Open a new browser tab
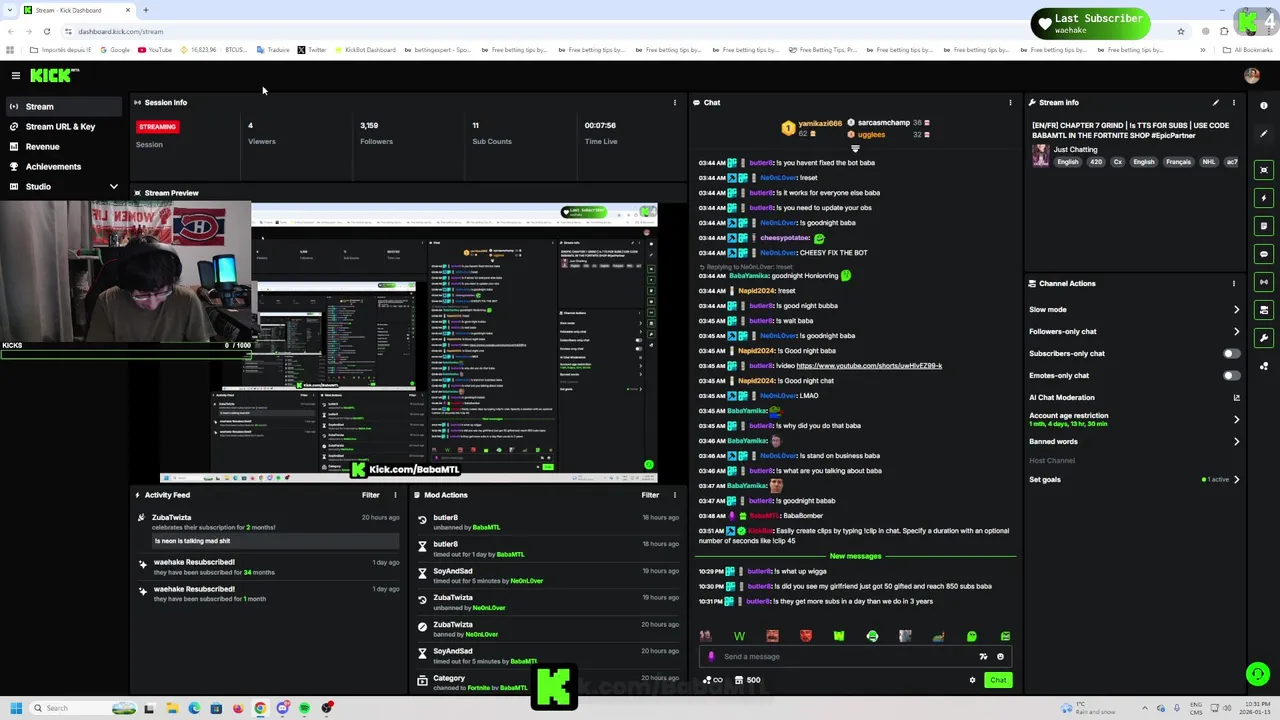The height and width of the screenshot is (720, 1280). (146, 10)
